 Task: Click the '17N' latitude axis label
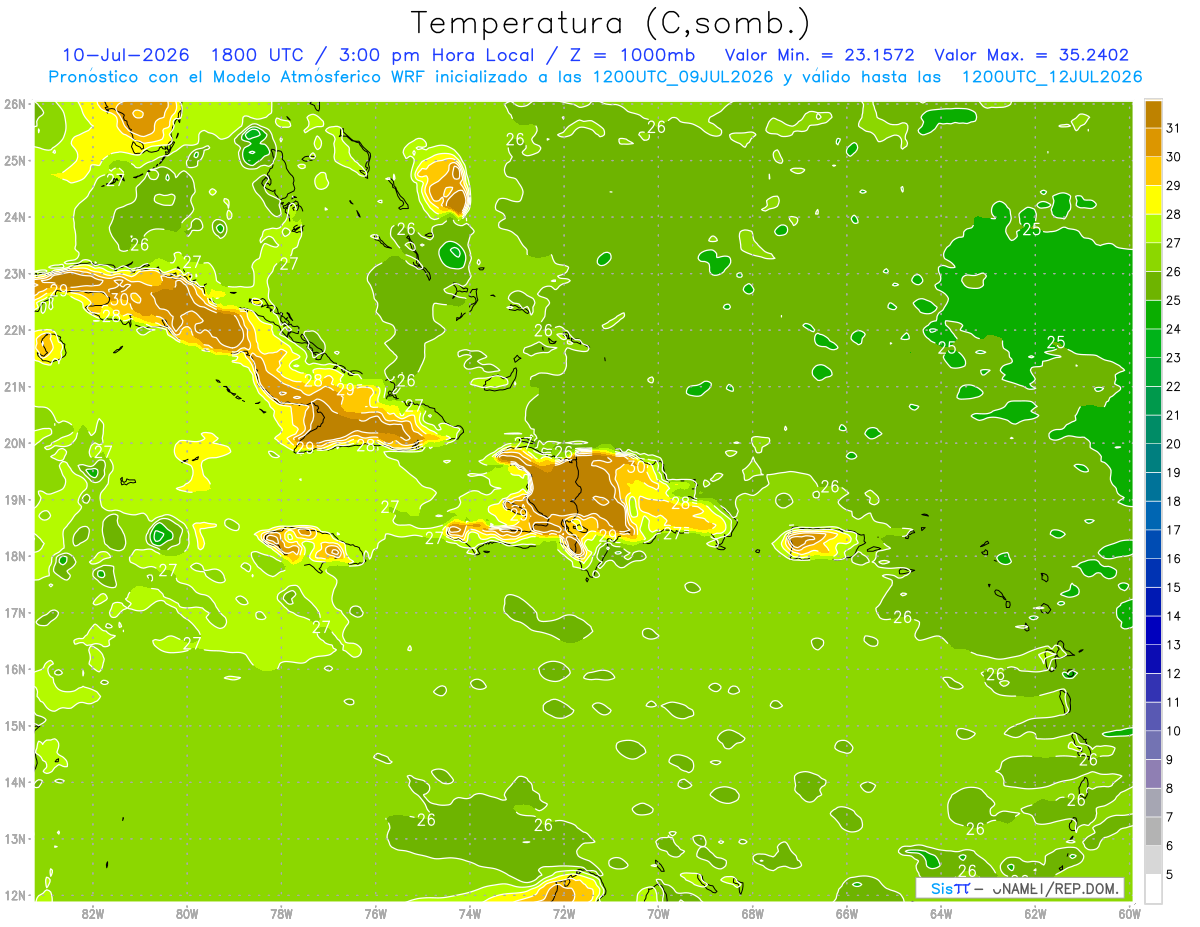(15, 612)
